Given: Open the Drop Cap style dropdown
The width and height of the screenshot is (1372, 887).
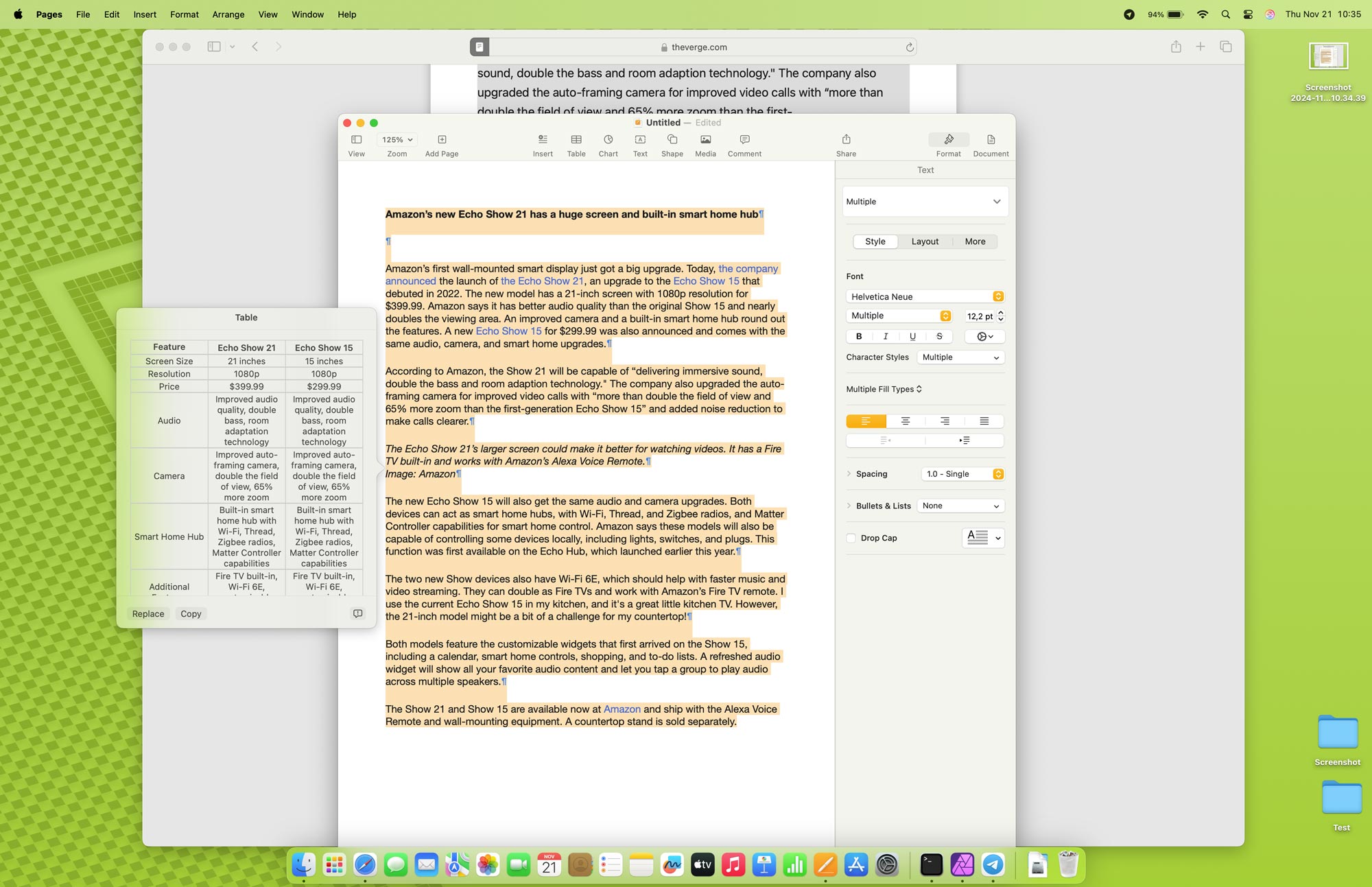Looking at the screenshot, I should 983,538.
